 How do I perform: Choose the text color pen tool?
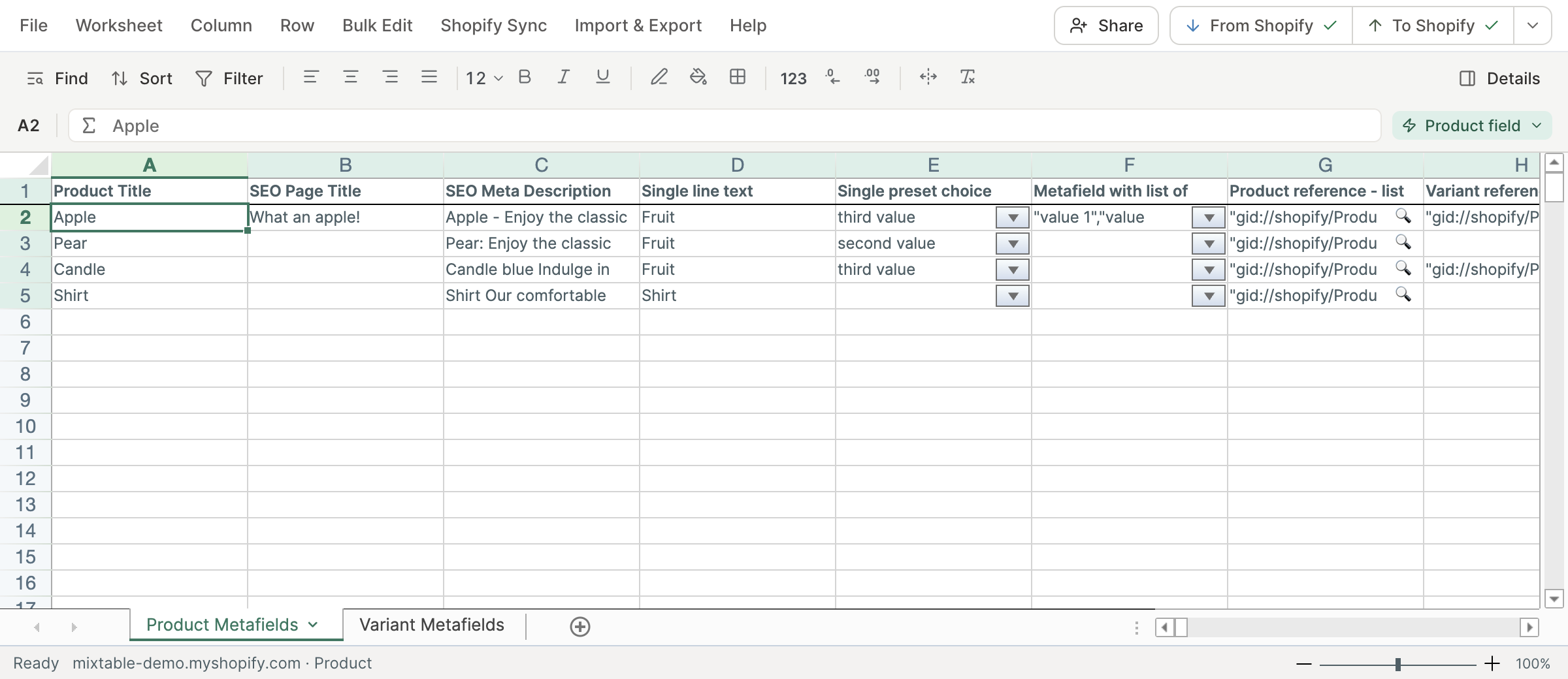[659, 78]
